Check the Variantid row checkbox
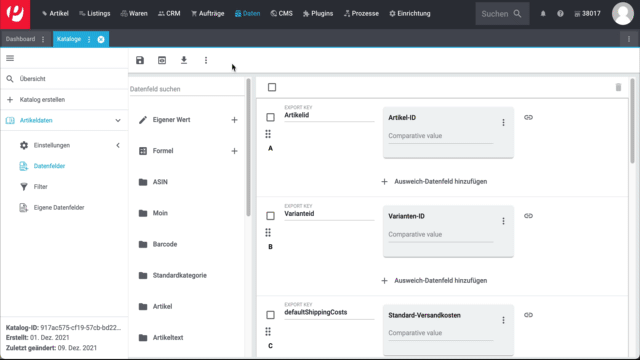Image resolution: width=640 pixels, height=360 pixels. [x=270, y=216]
